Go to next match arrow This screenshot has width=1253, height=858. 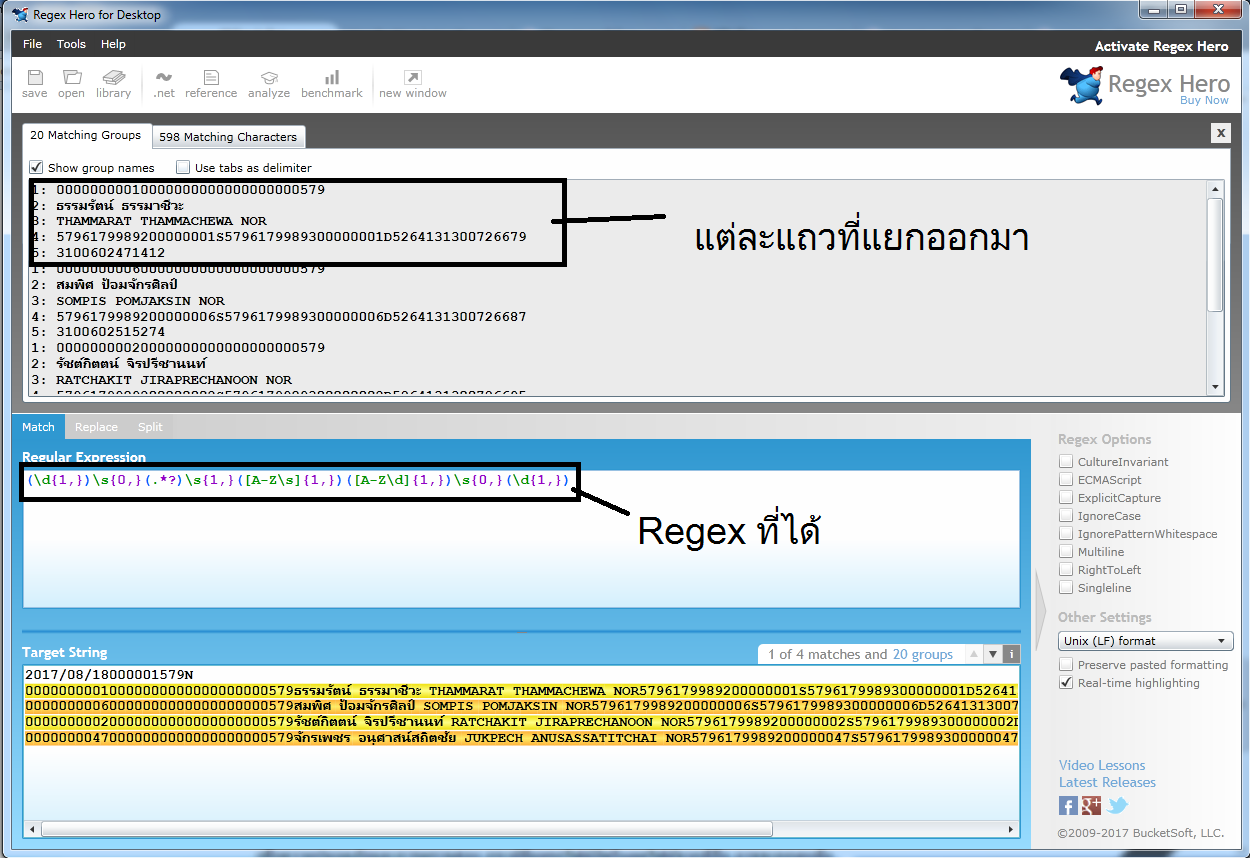click(993, 654)
